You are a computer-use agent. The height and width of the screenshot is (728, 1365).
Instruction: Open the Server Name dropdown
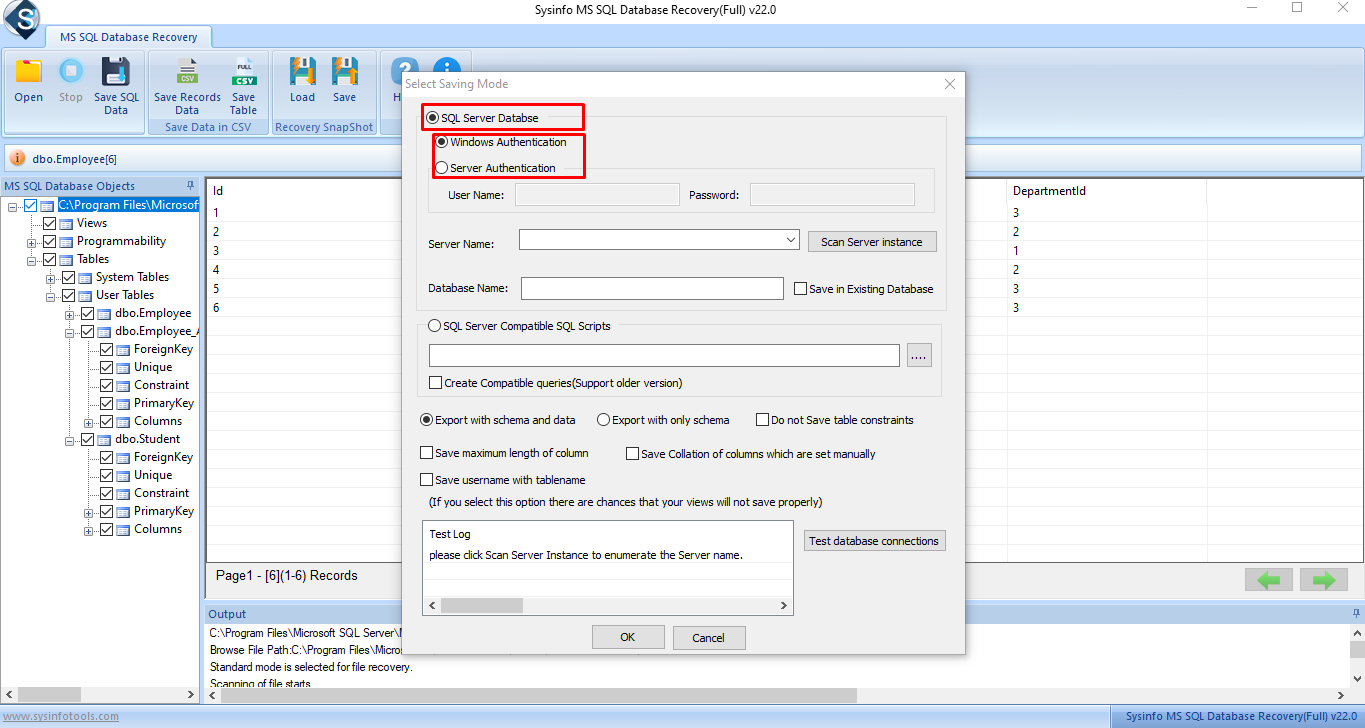pos(791,240)
